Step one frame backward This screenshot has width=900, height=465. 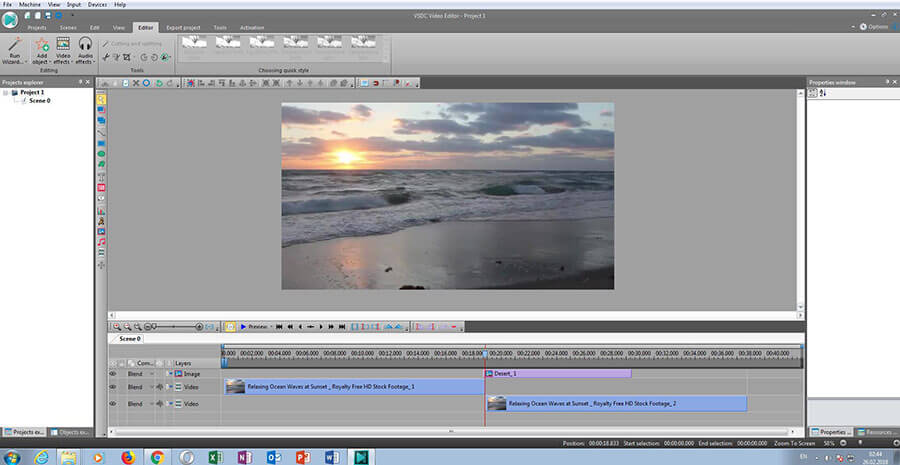(300, 327)
